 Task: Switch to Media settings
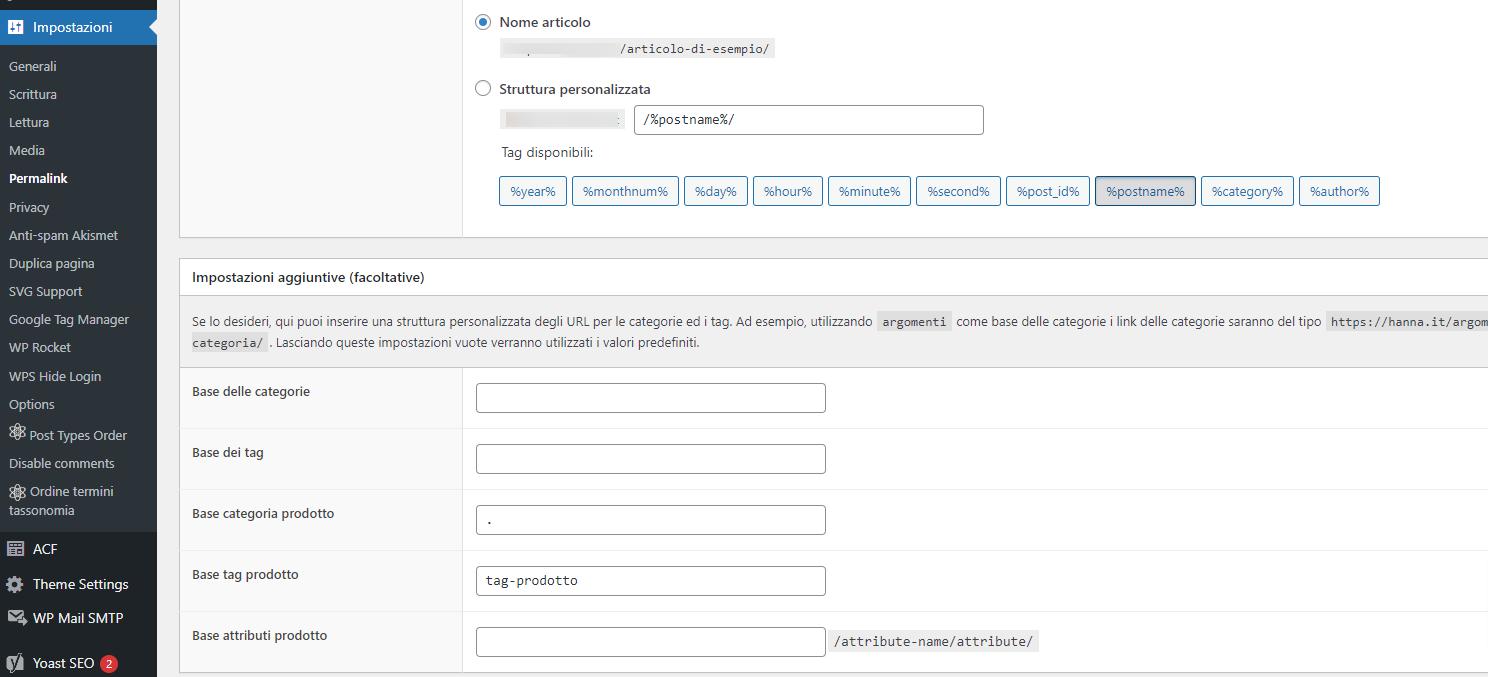click(27, 150)
